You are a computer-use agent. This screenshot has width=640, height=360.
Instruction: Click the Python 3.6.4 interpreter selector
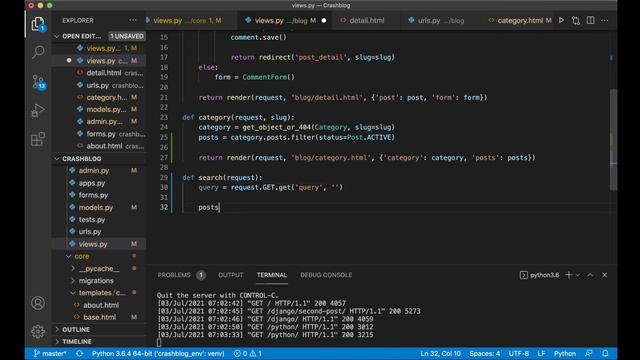click(158, 353)
